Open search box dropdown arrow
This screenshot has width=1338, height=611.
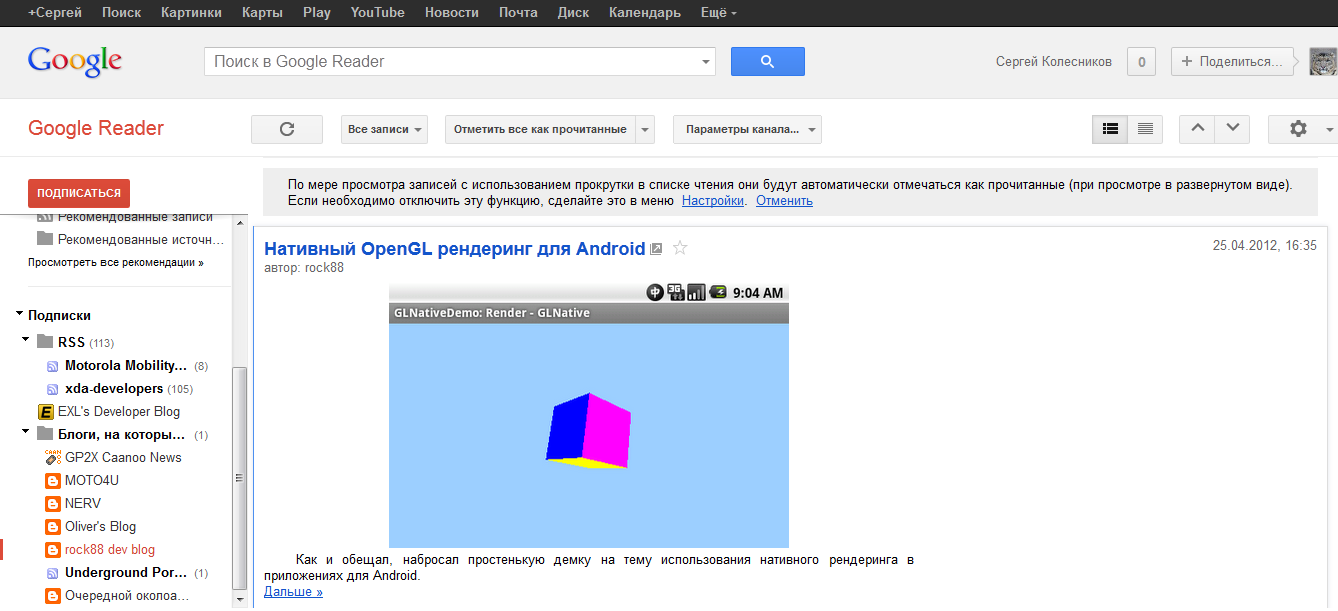(x=707, y=62)
